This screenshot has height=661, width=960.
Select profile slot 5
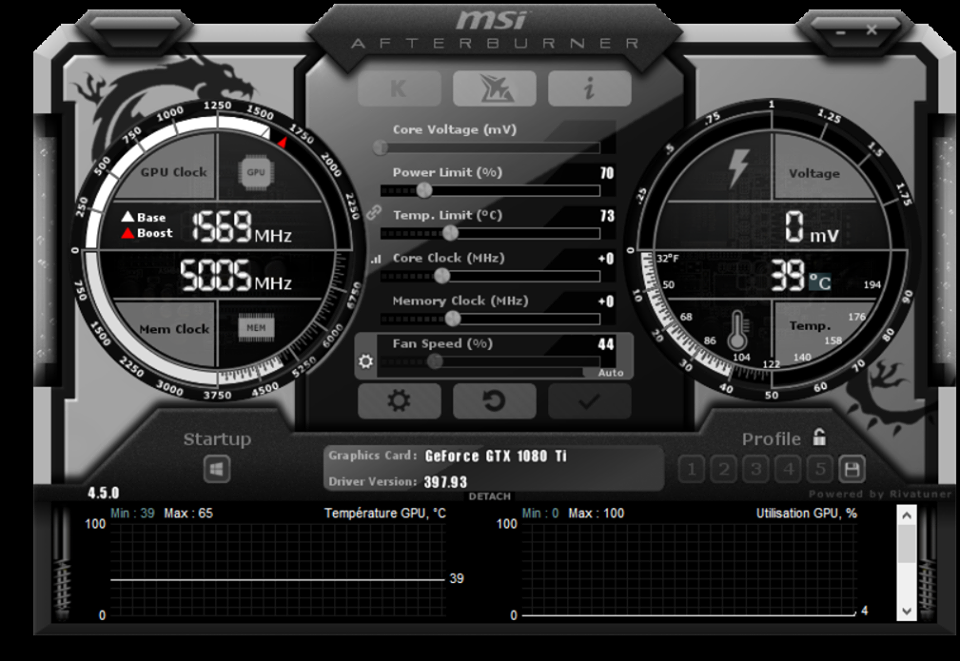click(820, 469)
